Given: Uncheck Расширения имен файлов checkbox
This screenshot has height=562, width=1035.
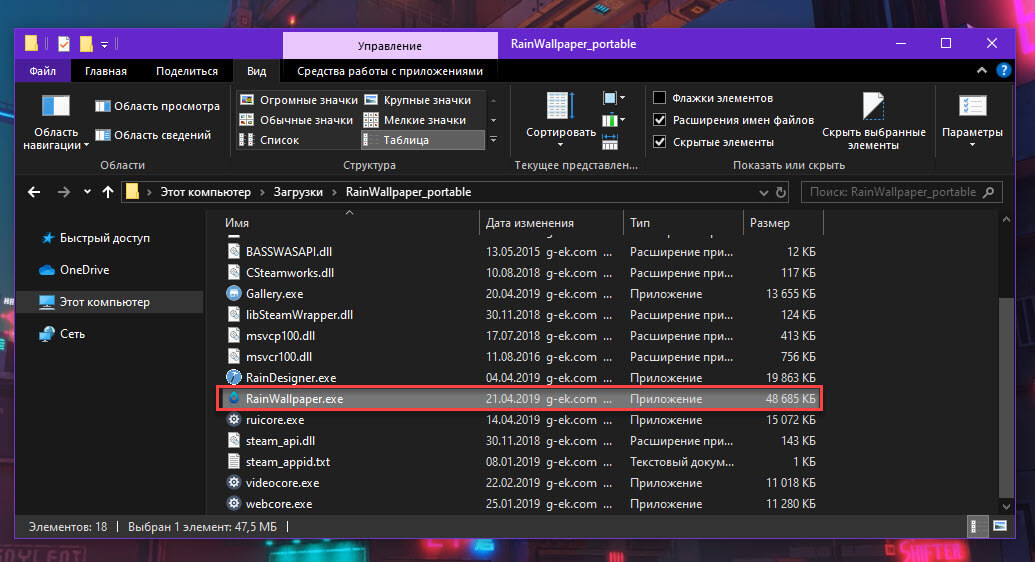Looking at the screenshot, I should pos(659,120).
